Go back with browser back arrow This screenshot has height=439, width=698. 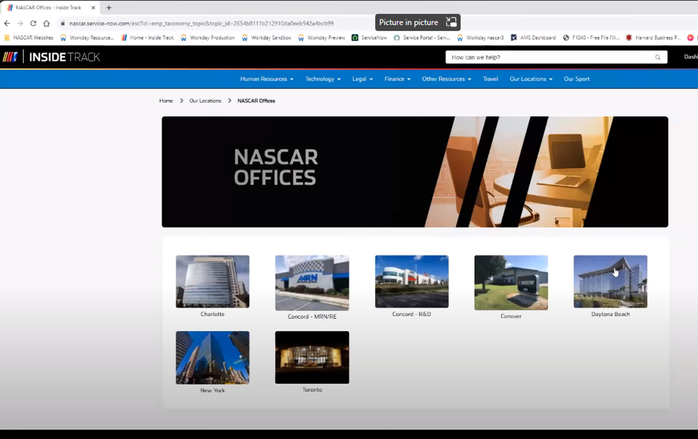7,23
